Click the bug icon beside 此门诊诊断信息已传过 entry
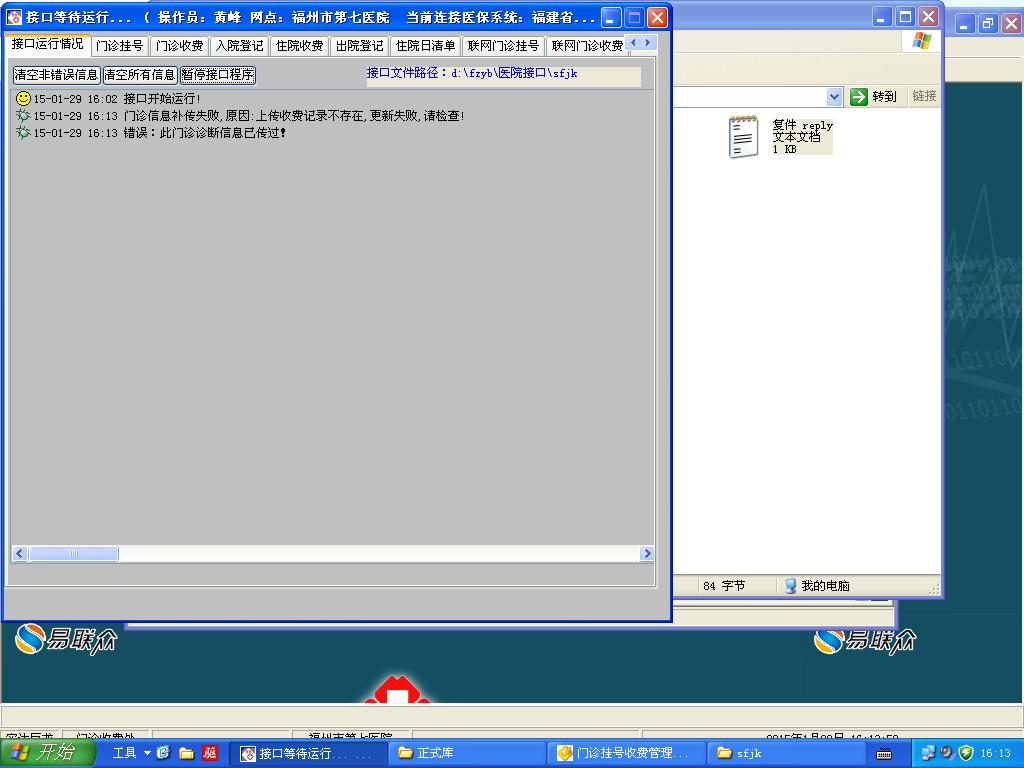Image resolution: width=1024 pixels, height=768 pixels. click(23, 133)
